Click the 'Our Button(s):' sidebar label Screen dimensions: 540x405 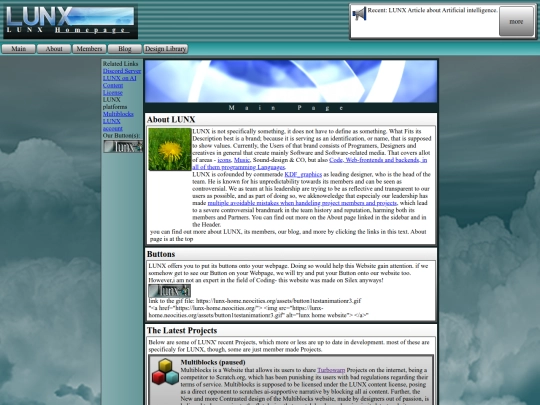point(122,136)
